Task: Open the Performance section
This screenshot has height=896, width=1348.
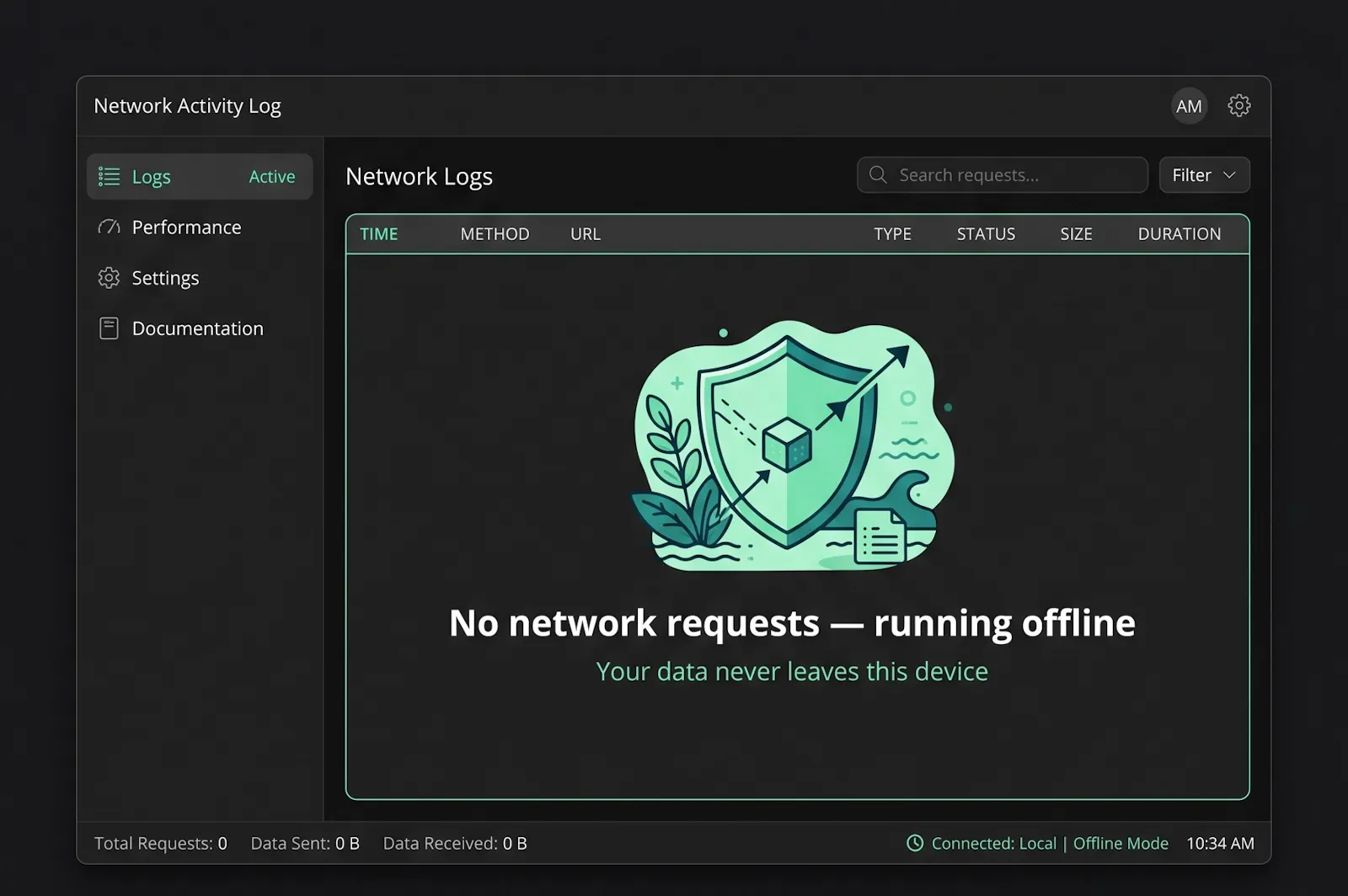Action: (200, 227)
